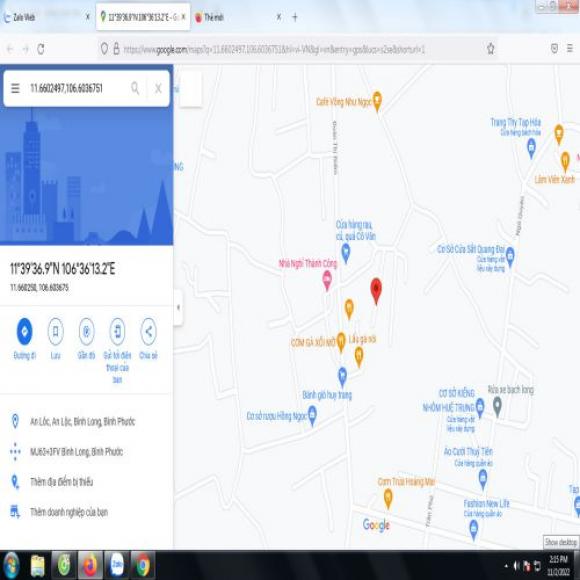
Task: Click Thêm địa điểm bị thiếu
Action: pos(87,482)
